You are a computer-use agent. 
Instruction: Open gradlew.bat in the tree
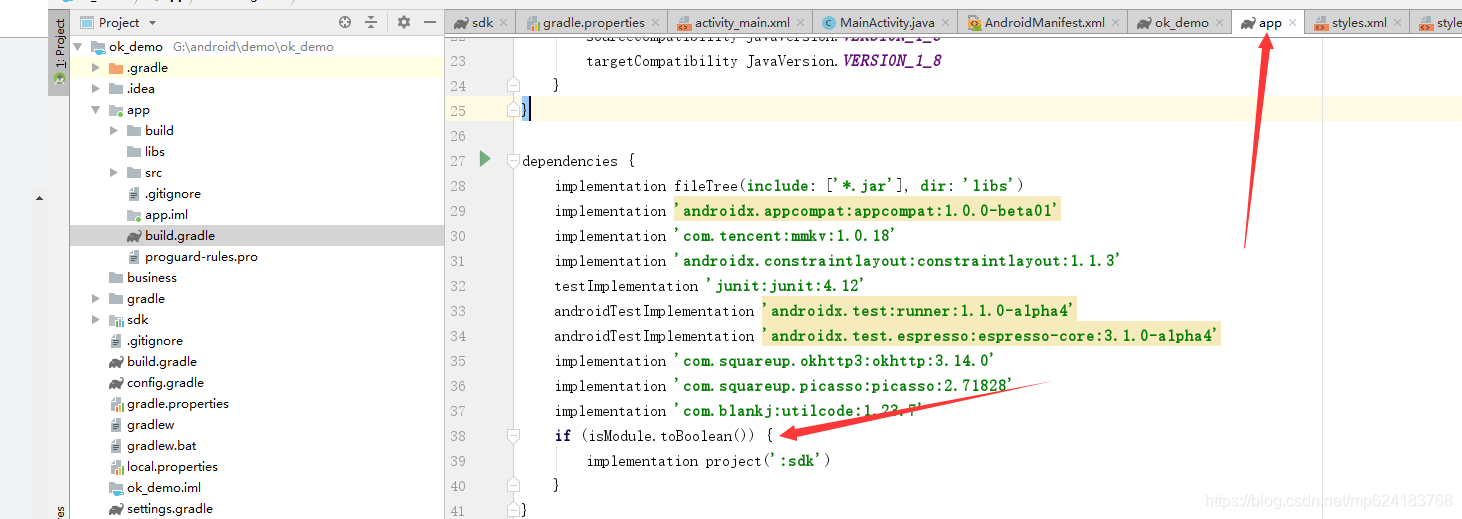coord(153,446)
